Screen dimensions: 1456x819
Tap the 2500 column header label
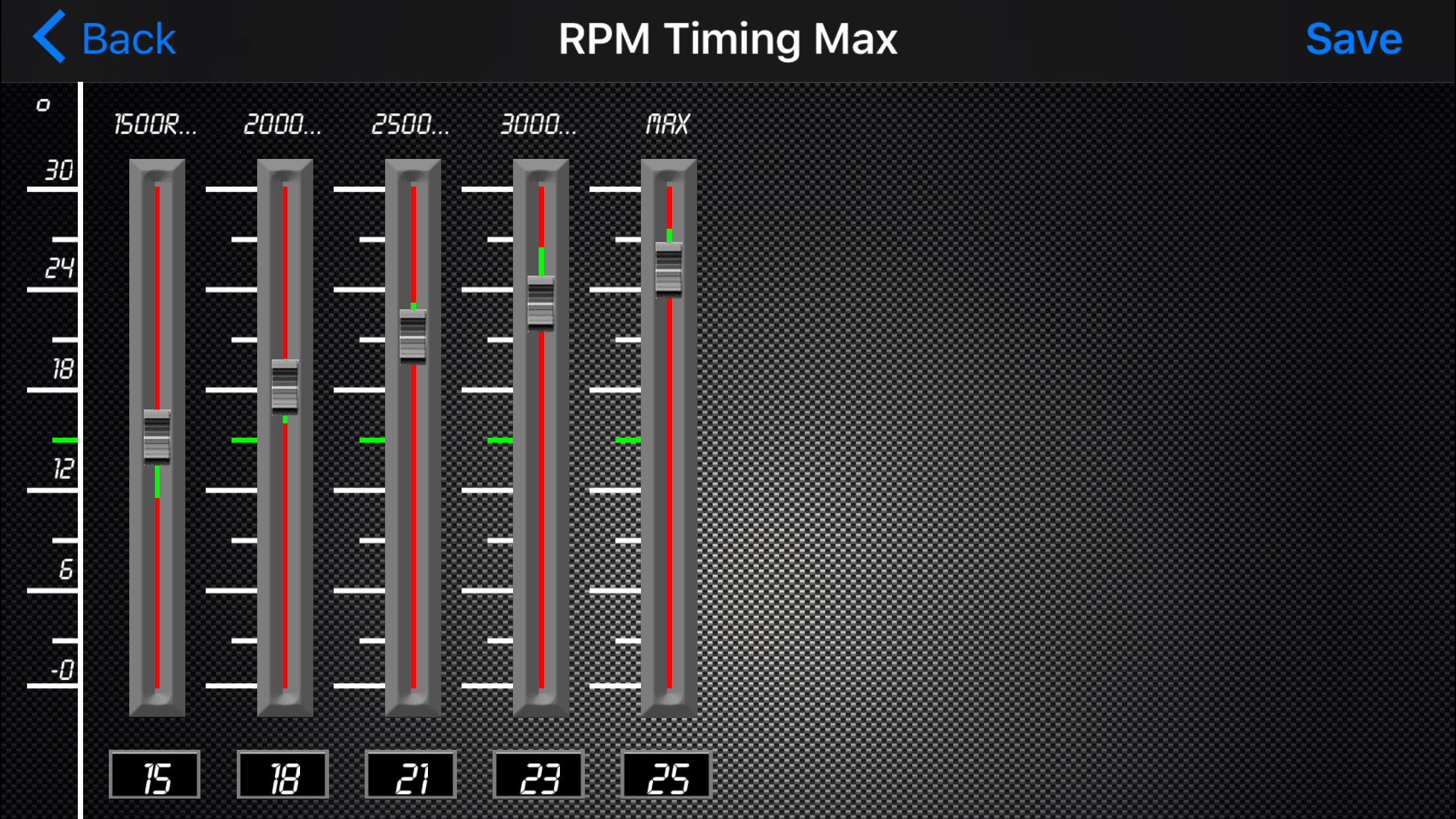(x=411, y=124)
